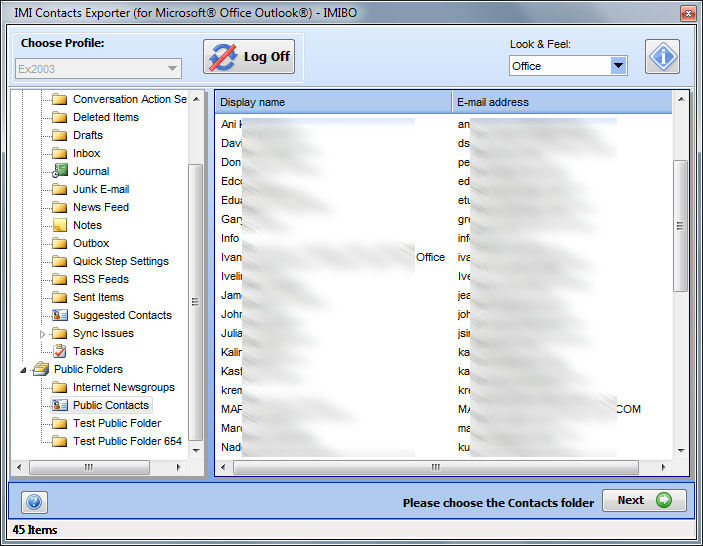The image size is (703, 546).
Task: Select the Test Public Folder icon
Action: tap(59, 423)
